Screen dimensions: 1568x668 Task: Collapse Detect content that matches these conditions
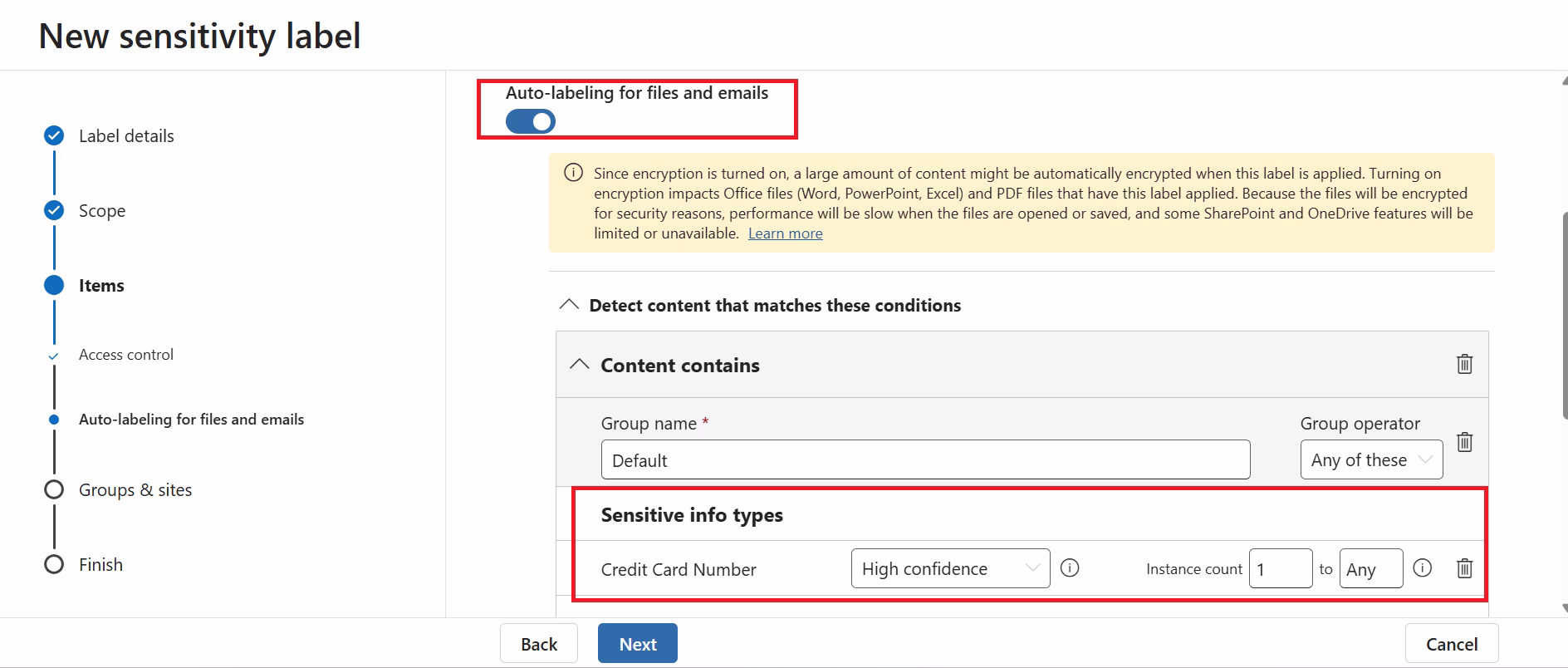[x=569, y=305]
